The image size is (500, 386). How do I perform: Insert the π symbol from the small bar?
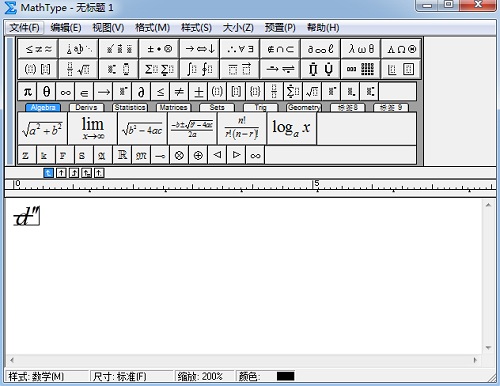tap(27, 91)
